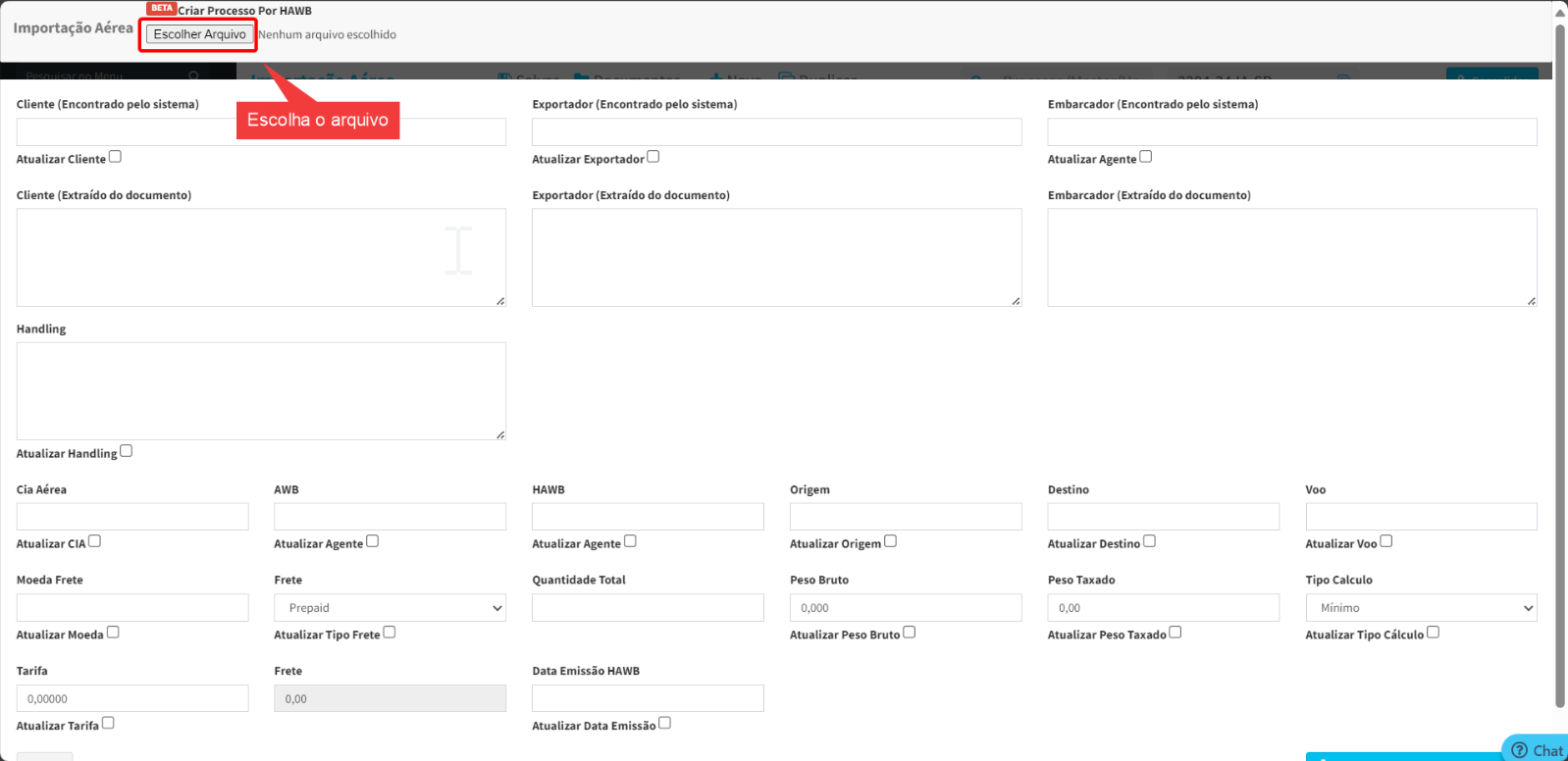Click the 'Importação Aérea' heading in the header
This screenshot has width=1568, height=761.
pos(73,27)
